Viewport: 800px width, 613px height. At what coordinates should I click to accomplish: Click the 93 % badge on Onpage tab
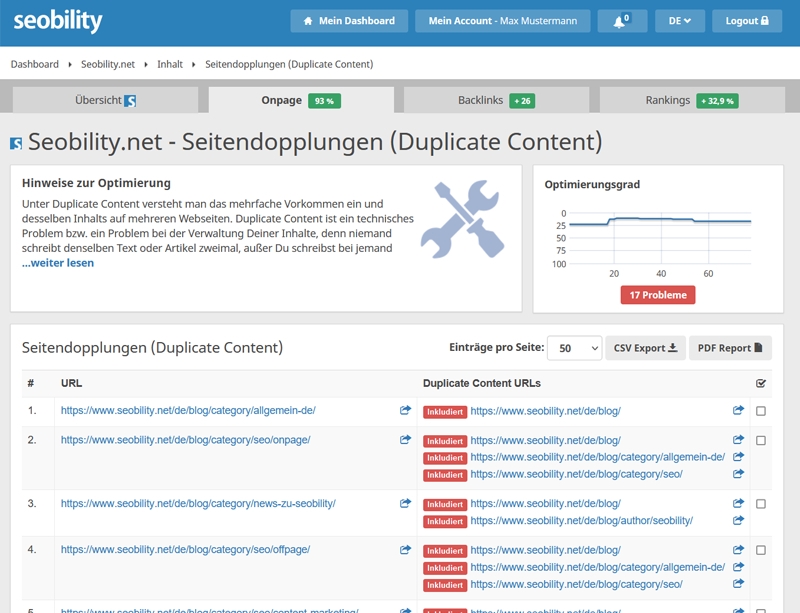click(324, 101)
